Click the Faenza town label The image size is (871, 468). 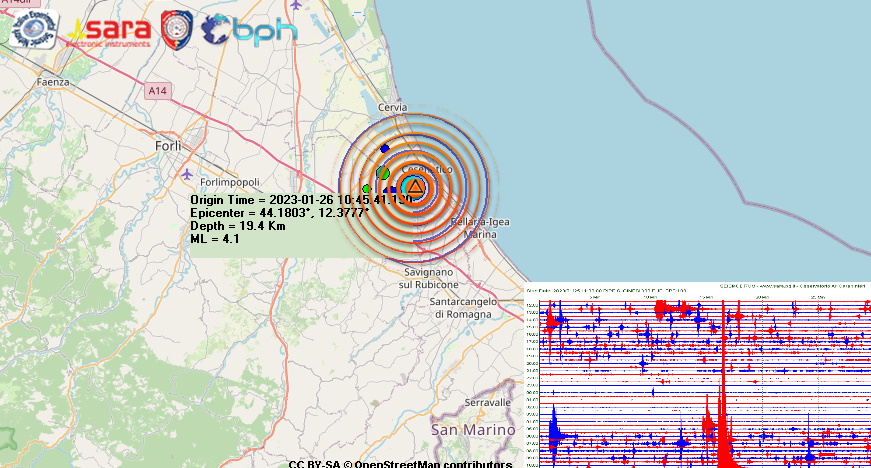[x=51, y=81]
